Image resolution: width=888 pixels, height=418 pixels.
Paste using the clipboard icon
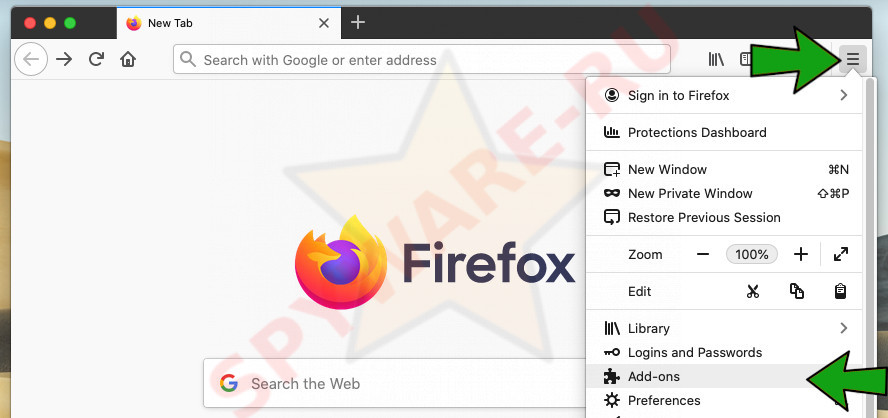[841, 292]
